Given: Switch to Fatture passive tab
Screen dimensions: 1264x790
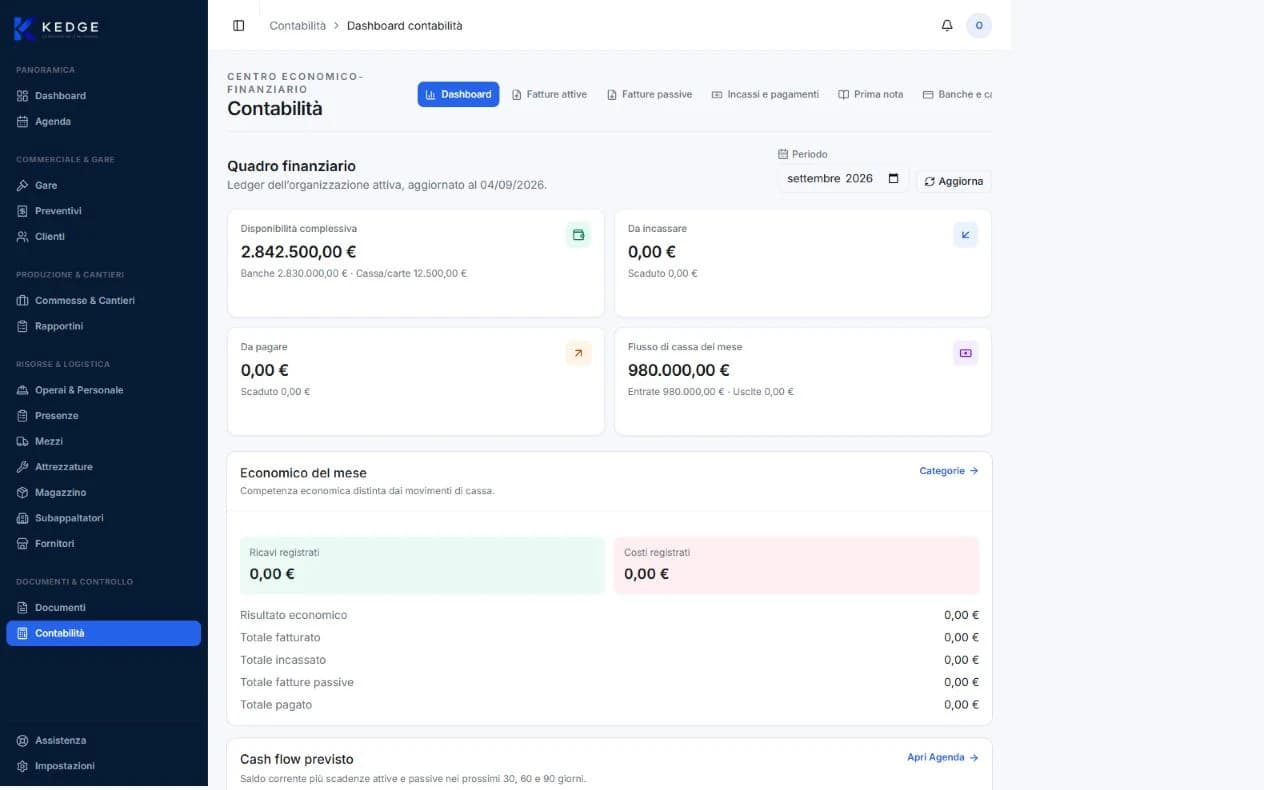Looking at the screenshot, I should point(649,94).
